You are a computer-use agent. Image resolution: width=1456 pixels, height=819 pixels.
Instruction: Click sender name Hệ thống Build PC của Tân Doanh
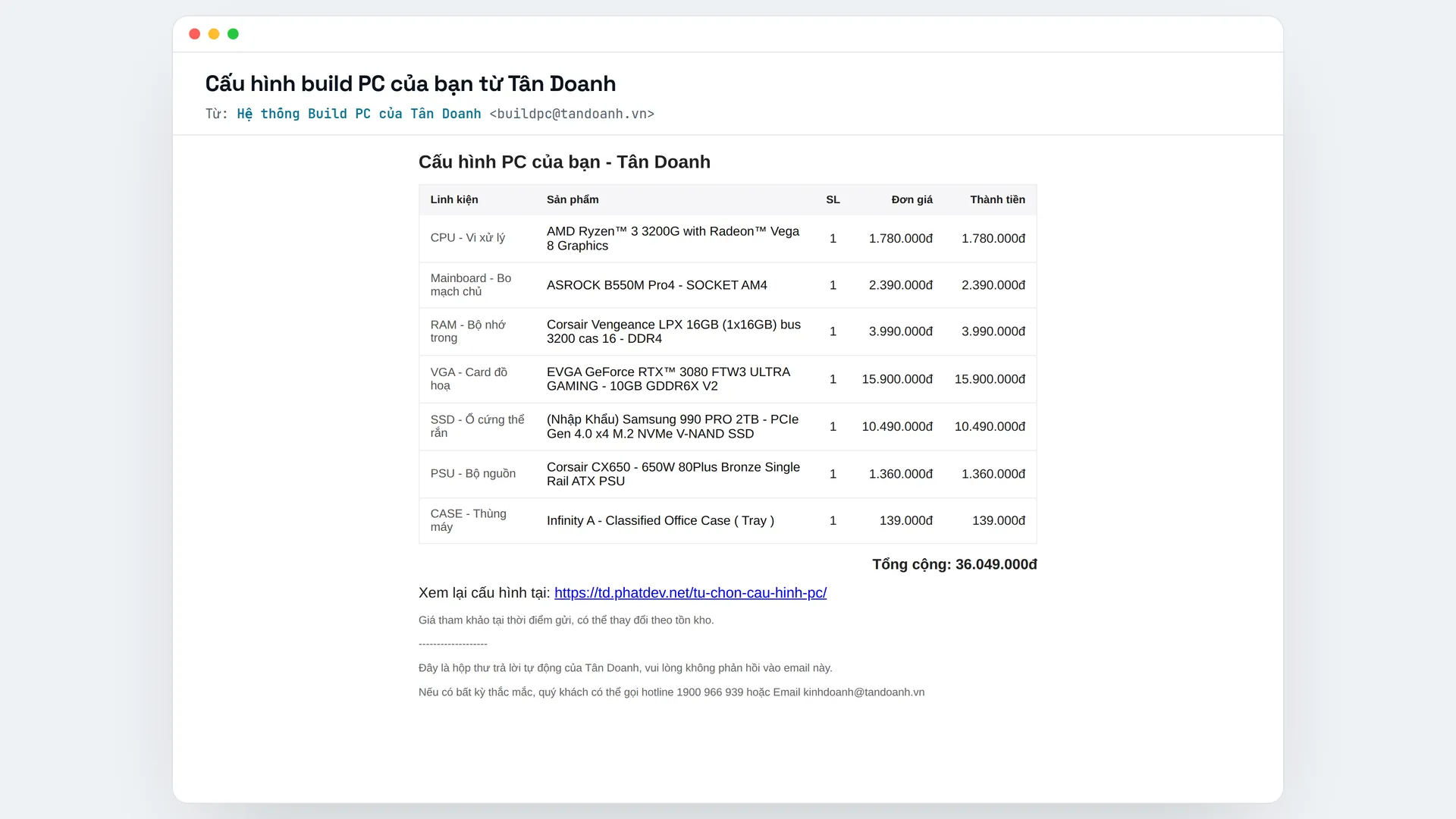coord(359,114)
